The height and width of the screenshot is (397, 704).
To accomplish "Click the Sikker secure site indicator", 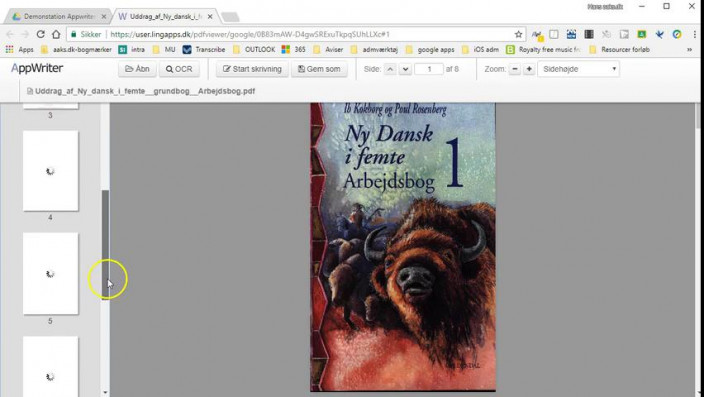I will click(x=86, y=34).
